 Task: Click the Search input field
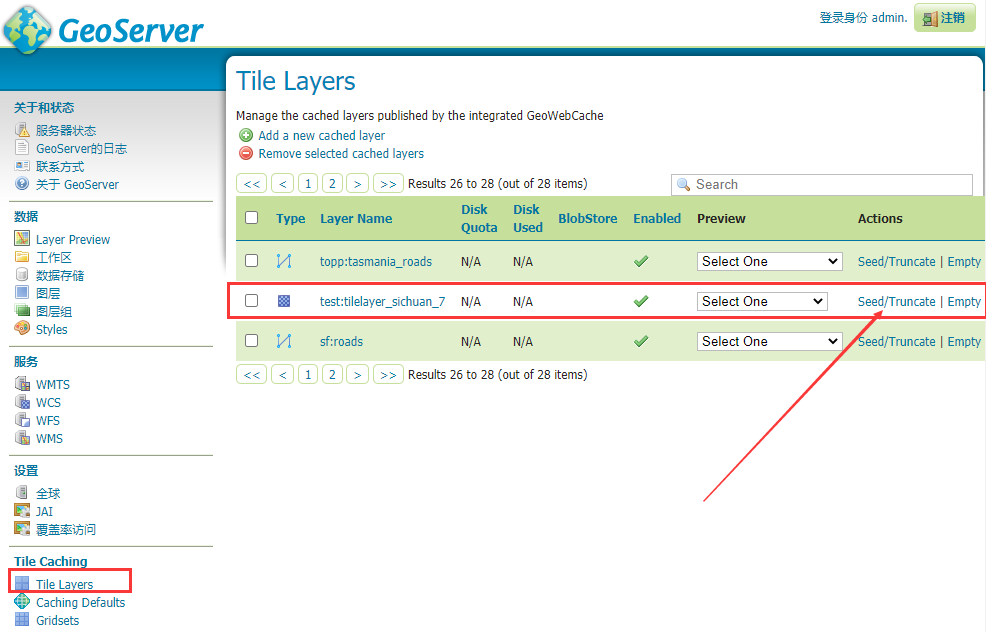point(822,184)
